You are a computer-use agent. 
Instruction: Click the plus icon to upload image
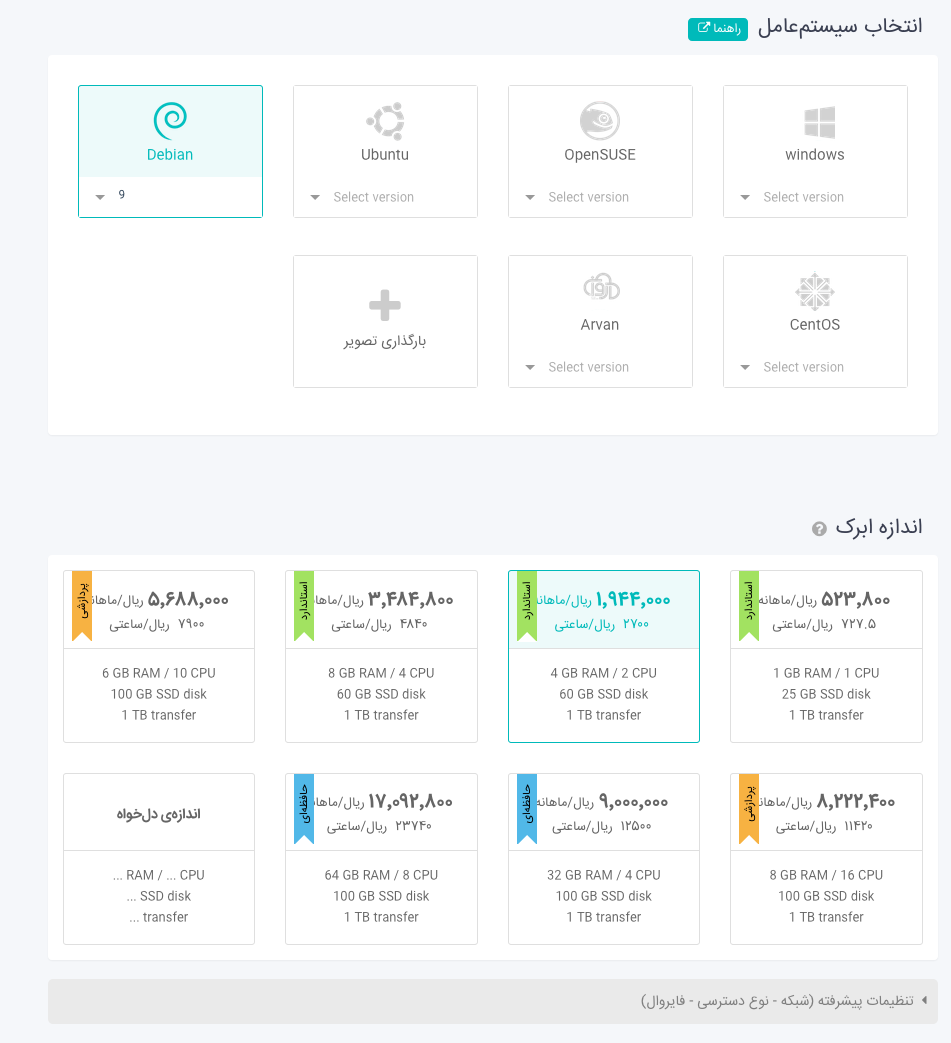pos(385,305)
